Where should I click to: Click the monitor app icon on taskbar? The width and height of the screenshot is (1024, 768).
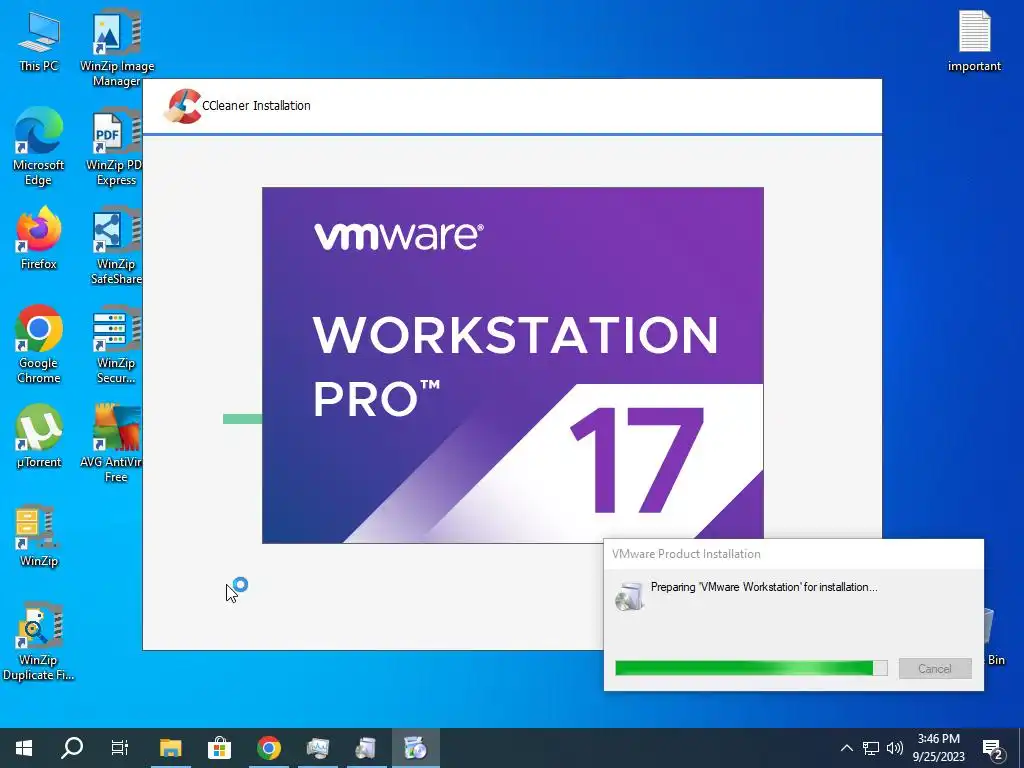click(317, 748)
